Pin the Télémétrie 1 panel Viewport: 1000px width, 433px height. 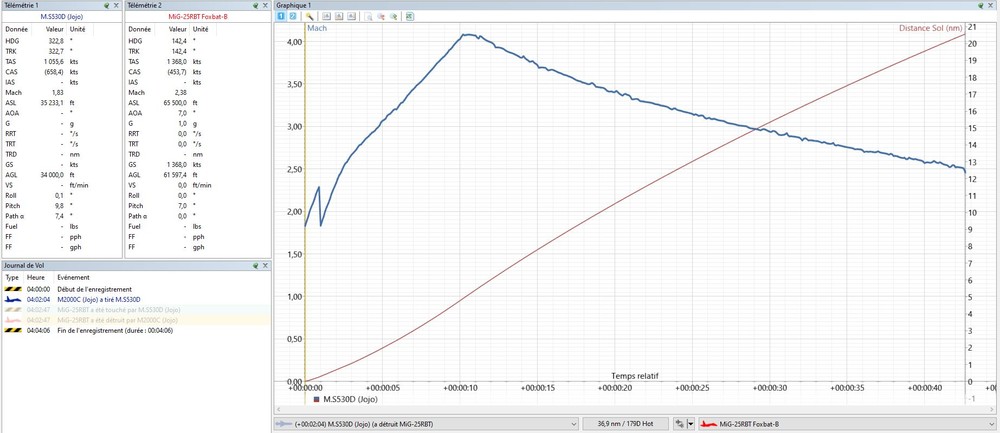(x=106, y=4)
